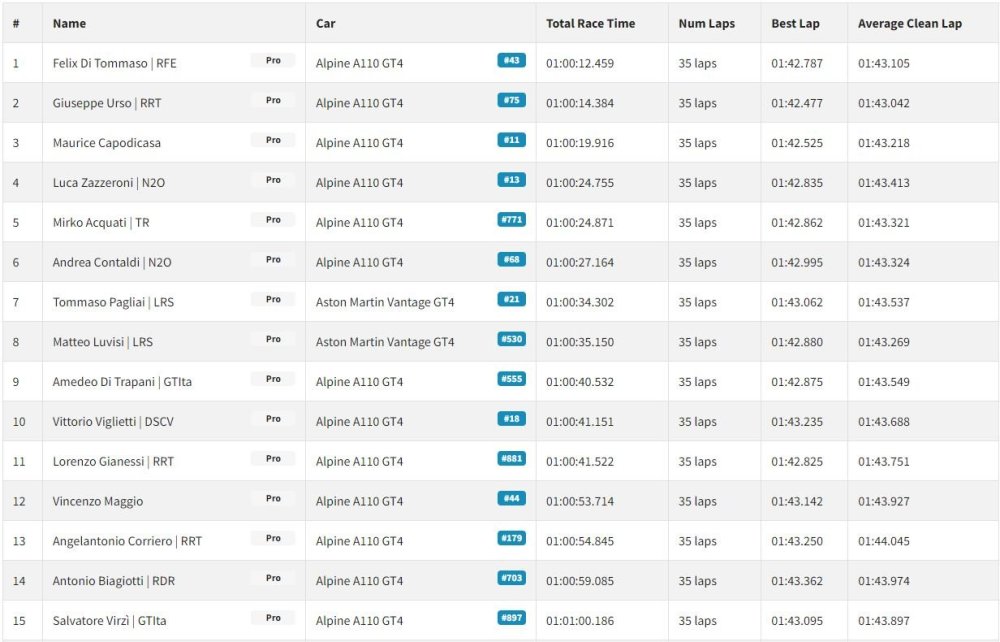
Task: Select the #771 car number badge
Action: (511, 220)
